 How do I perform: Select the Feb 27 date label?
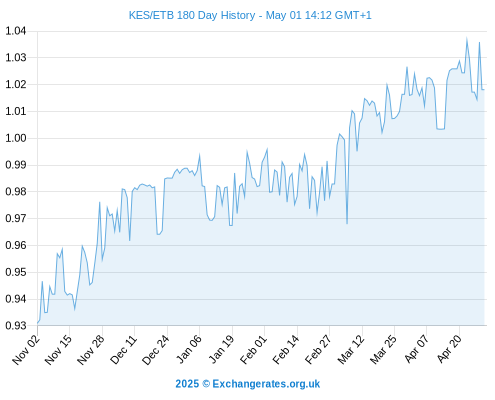tap(318, 349)
